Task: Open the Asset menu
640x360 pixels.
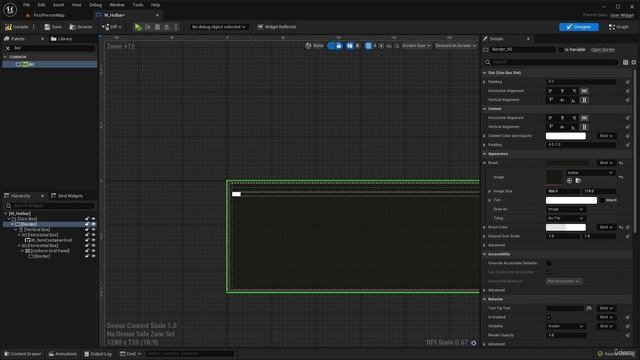Action: point(58,5)
